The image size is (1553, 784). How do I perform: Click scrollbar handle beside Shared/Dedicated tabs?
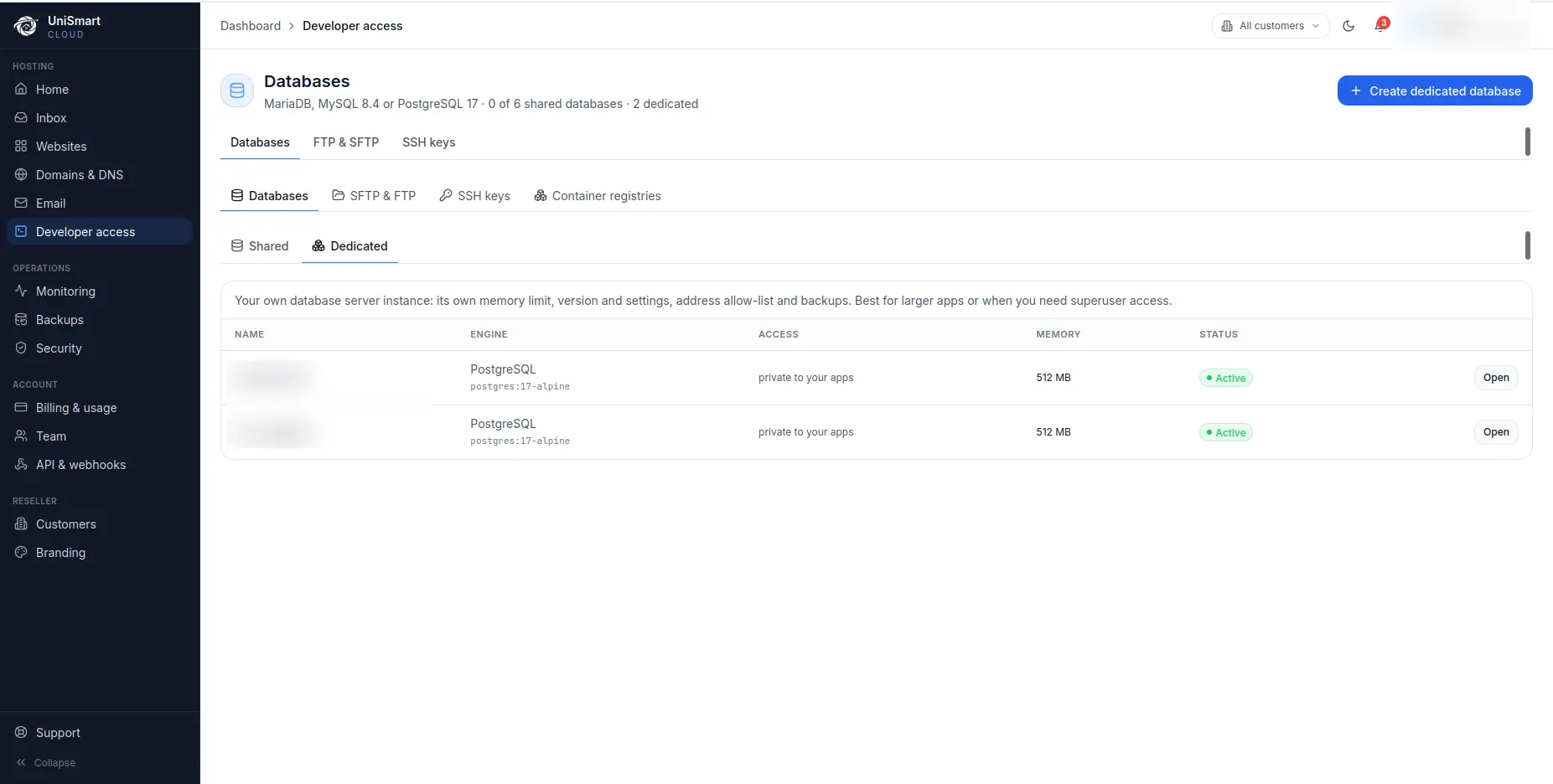click(1528, 245)
